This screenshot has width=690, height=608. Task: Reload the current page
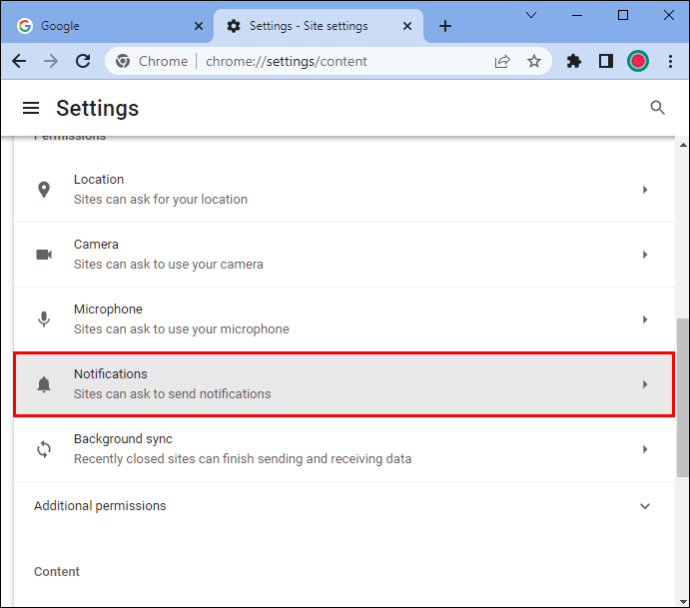[x=83, y=61]
